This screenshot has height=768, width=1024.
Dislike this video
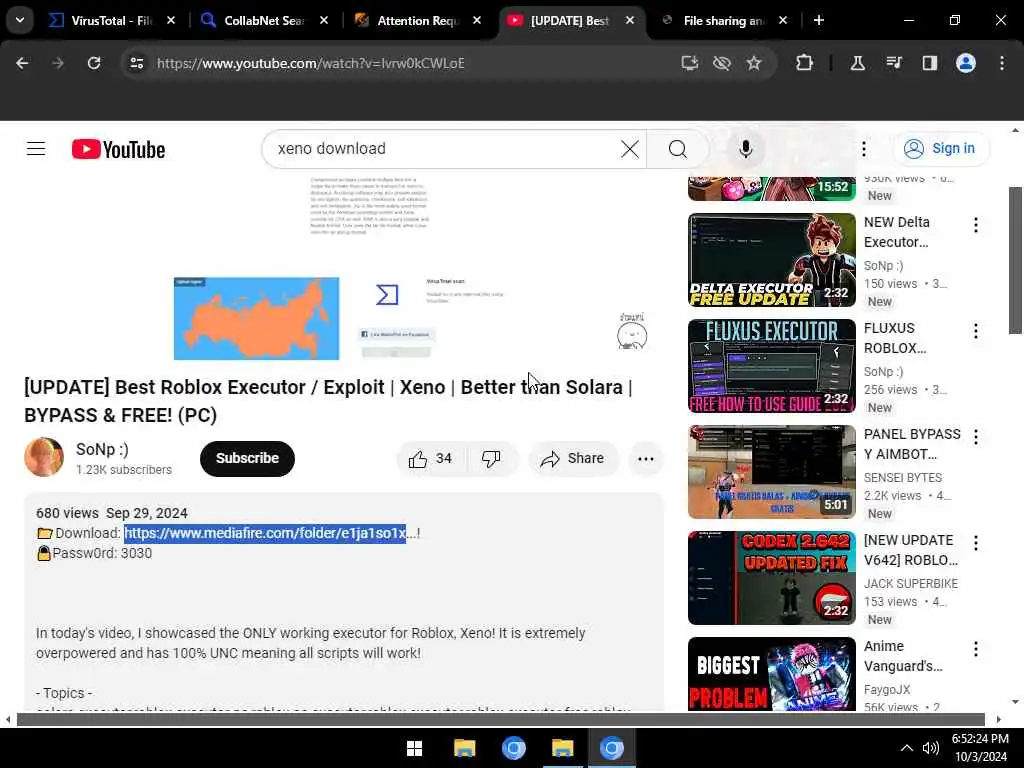492,458
